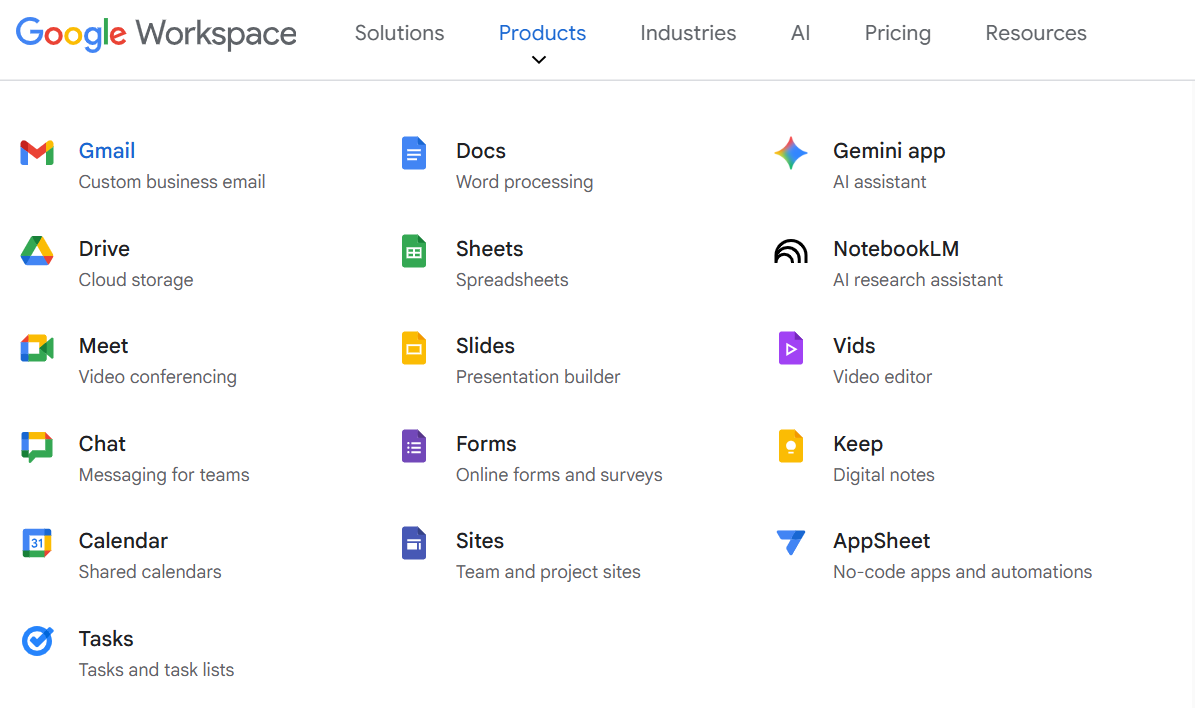Open the Chat product link
The image size is (1195, 708).
point(102,444)
